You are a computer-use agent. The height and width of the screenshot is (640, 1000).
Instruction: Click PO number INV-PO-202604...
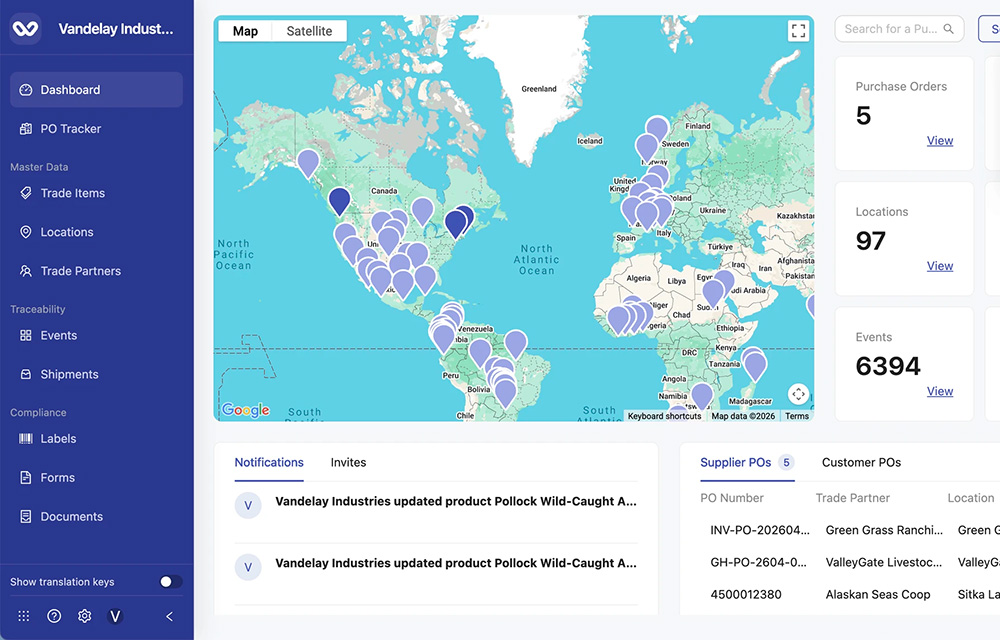pos(760,530)
